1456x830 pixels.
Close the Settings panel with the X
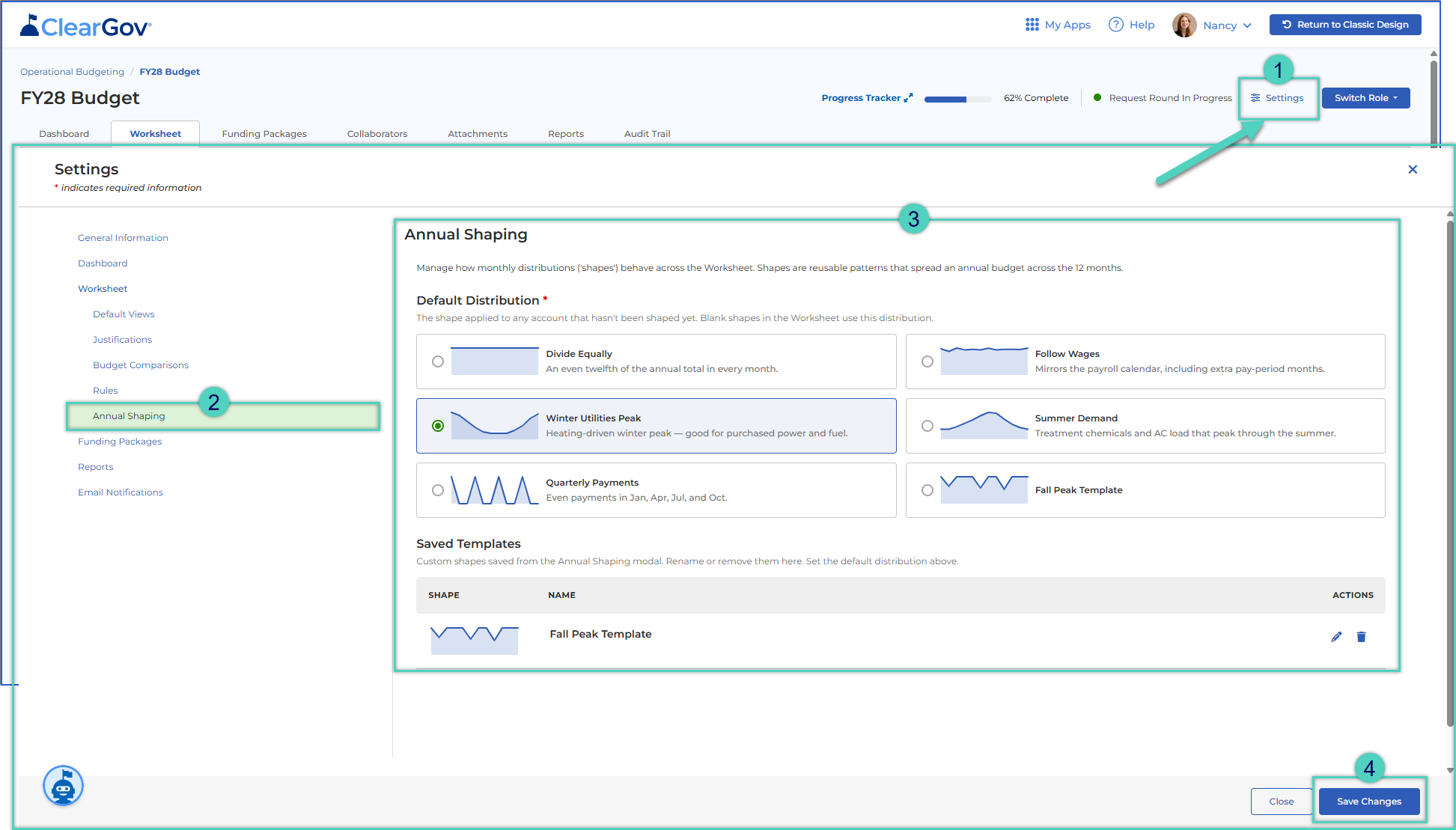coord(1413,169)
